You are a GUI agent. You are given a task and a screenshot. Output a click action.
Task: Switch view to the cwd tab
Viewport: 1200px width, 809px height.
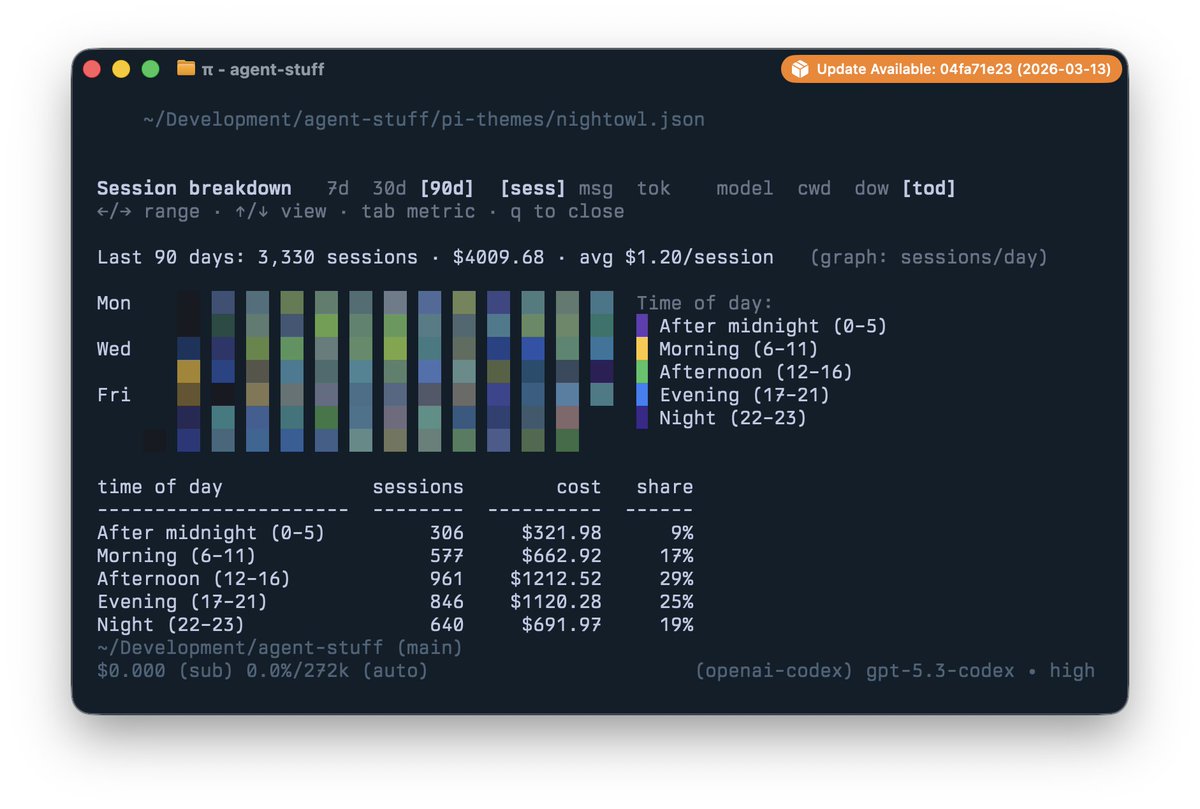[x=814, y=188]
